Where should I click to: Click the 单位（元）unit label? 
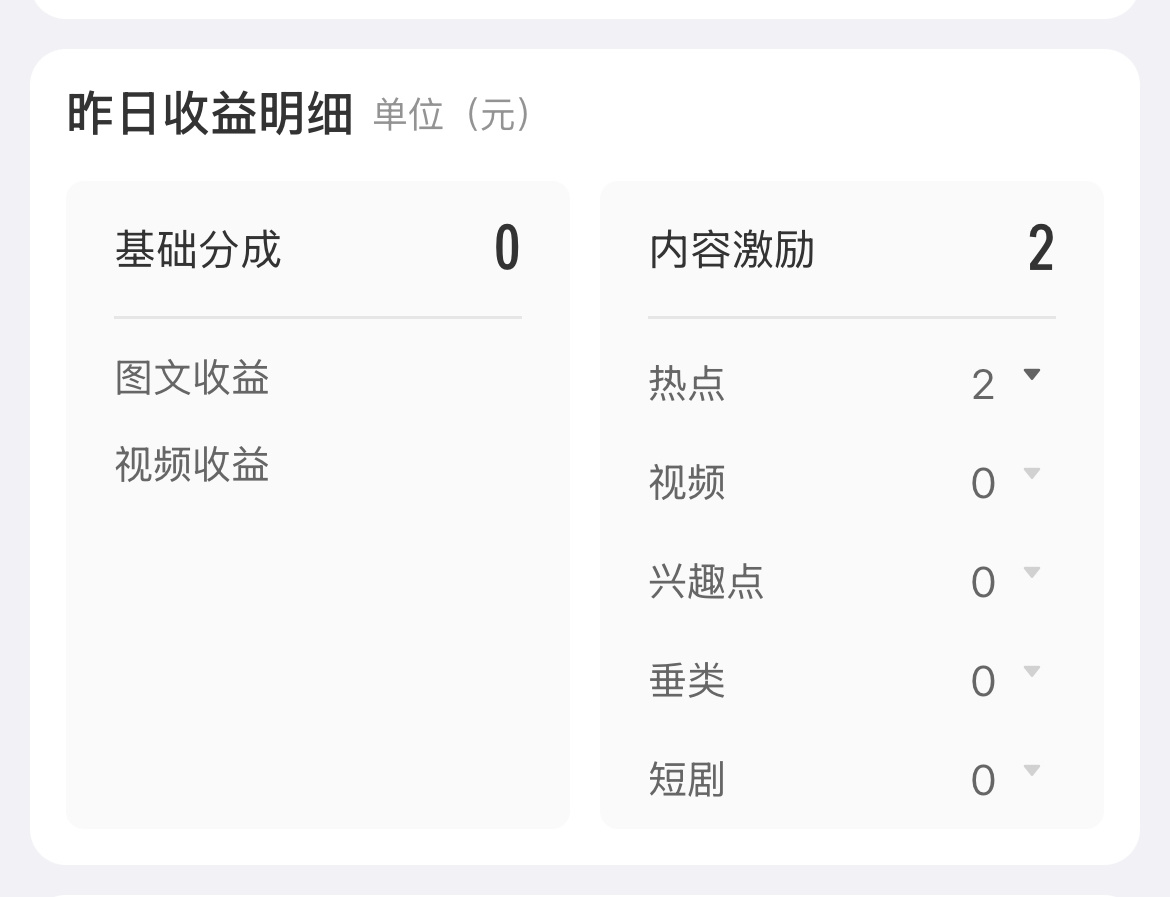point(452,115)
